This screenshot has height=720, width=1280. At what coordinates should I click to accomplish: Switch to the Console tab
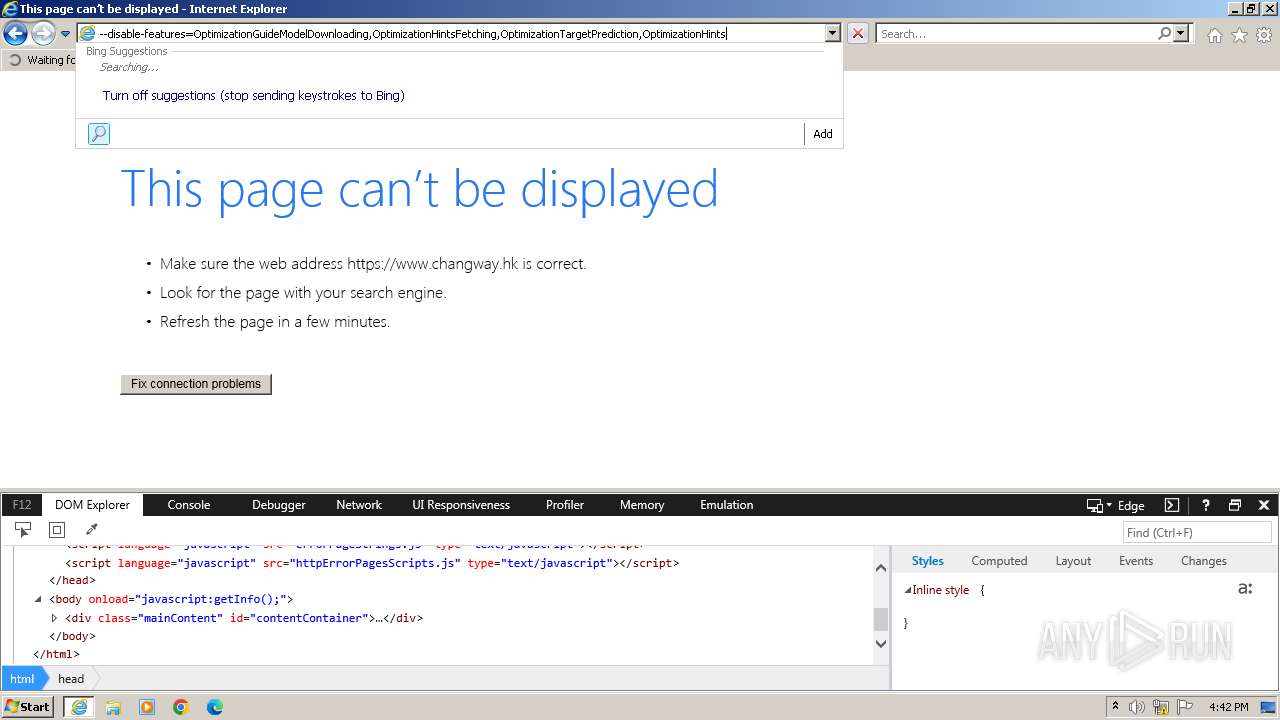click(x=189, y=505)
